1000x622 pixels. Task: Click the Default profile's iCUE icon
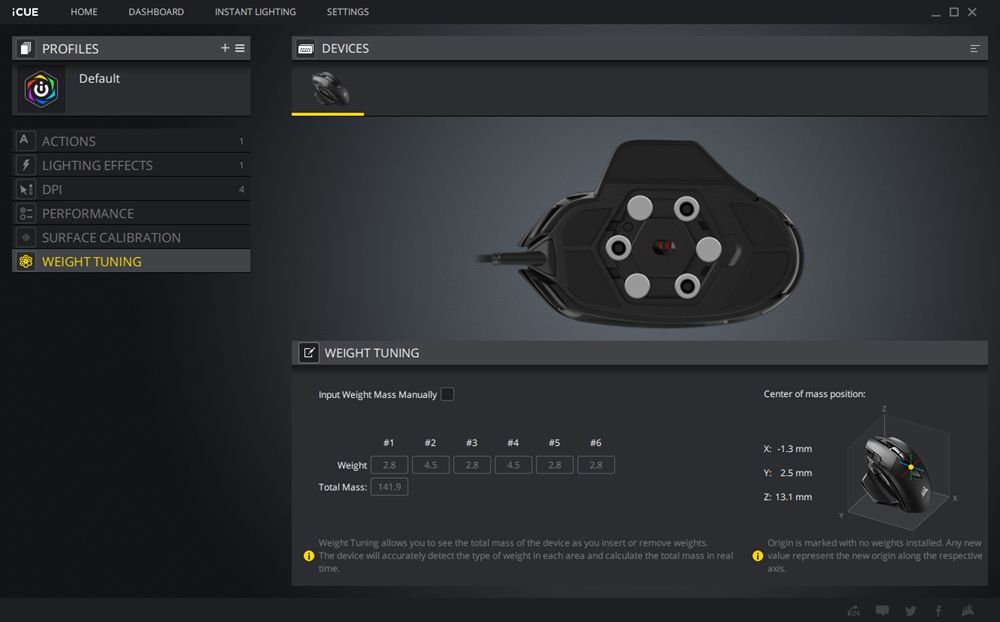[41, 89]
